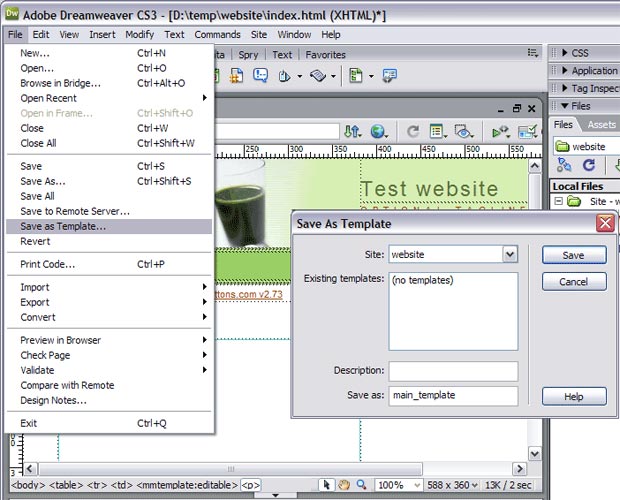Click the Check Page icon in document toolbar
The image size is (620, 500).
tap(528, 131)
